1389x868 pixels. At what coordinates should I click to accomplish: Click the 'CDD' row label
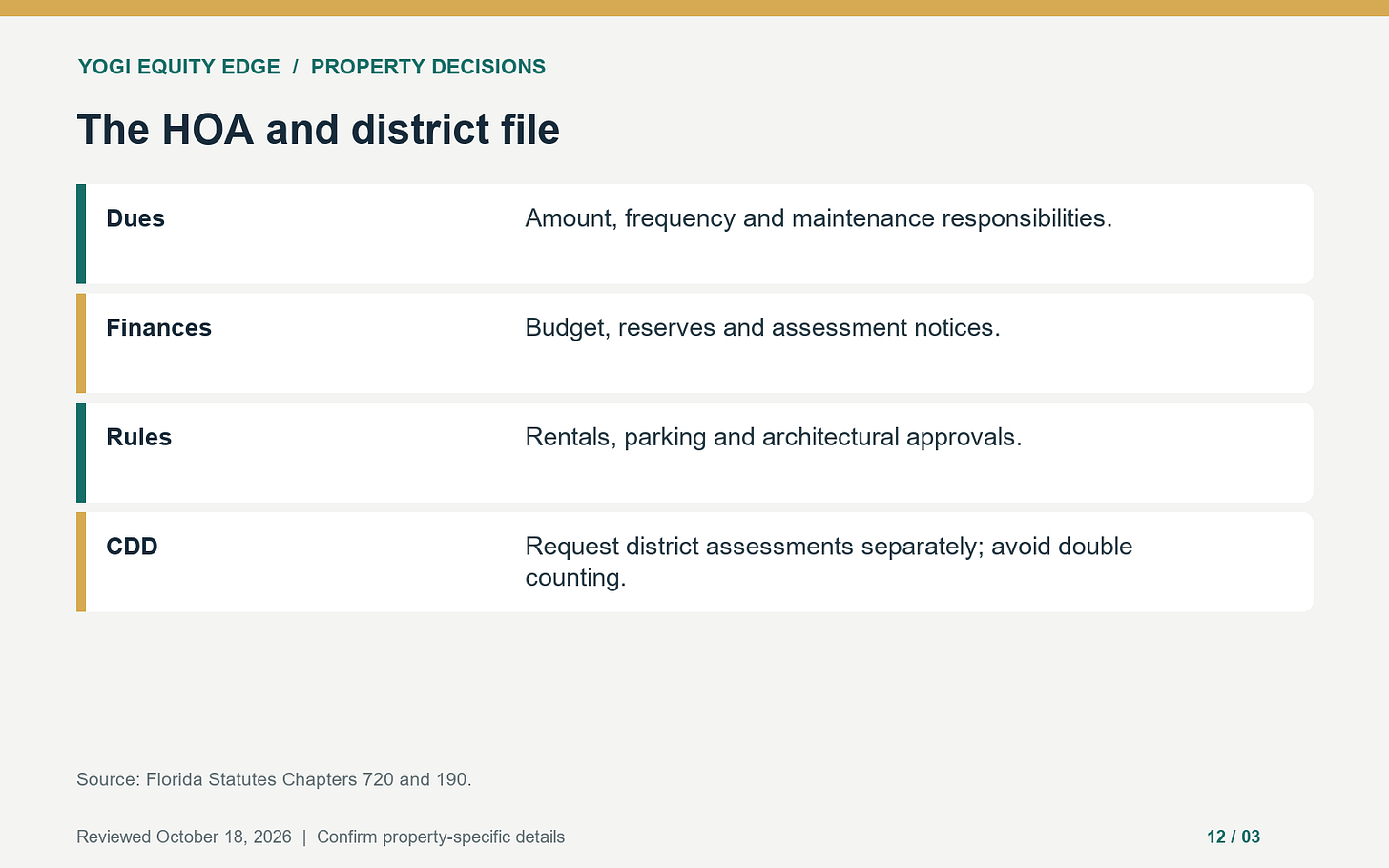(132, 547)
